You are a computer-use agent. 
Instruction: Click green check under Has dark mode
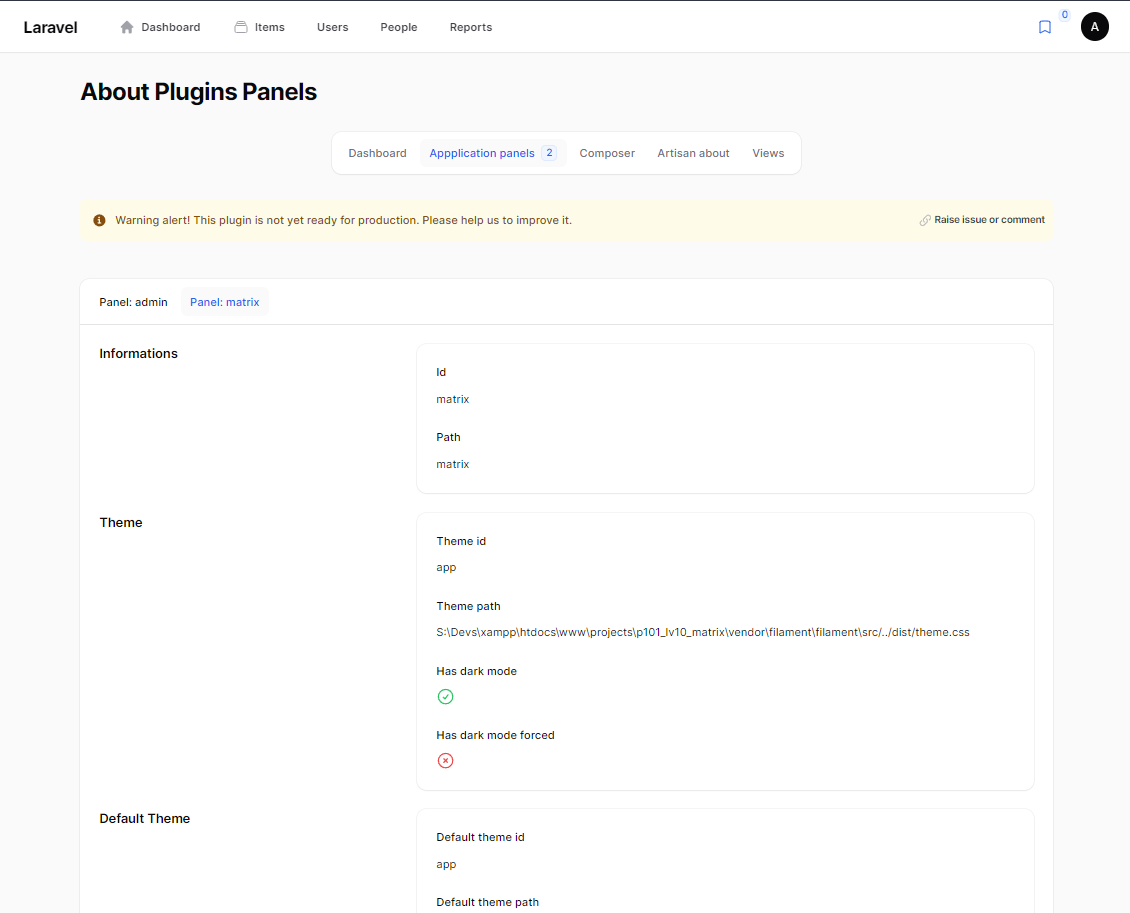(x=445, y=697)
